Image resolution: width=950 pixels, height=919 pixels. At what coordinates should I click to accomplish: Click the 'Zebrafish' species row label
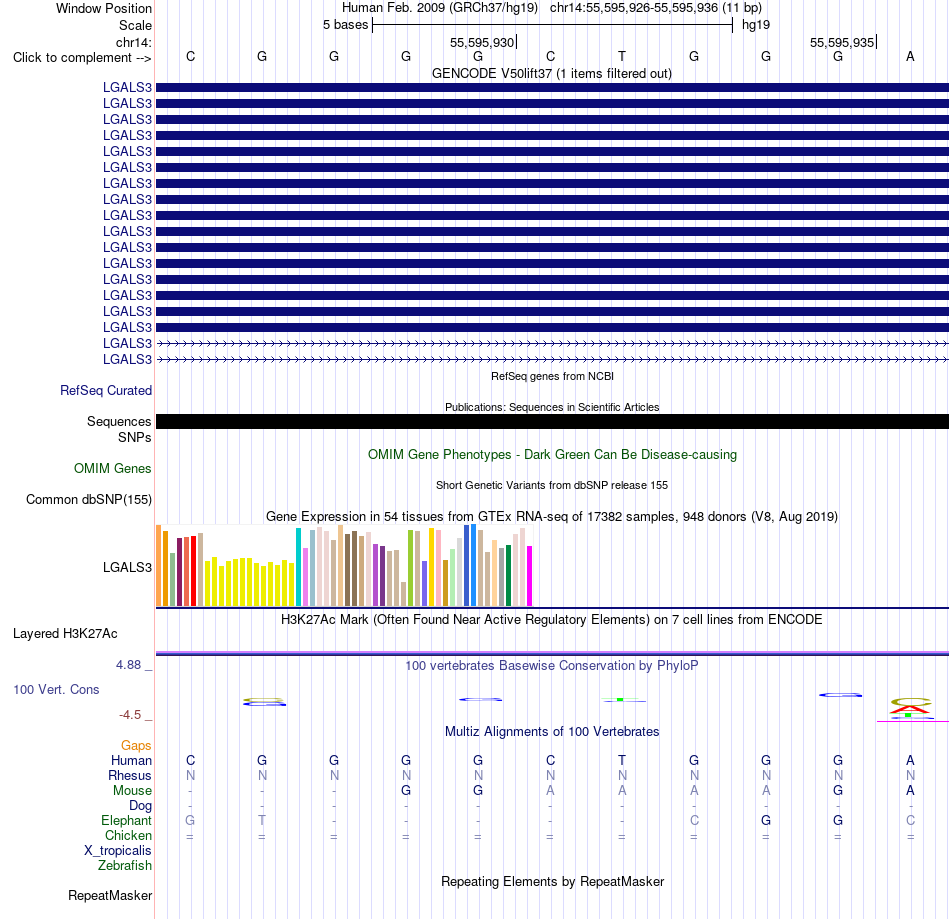pos(125,866)
